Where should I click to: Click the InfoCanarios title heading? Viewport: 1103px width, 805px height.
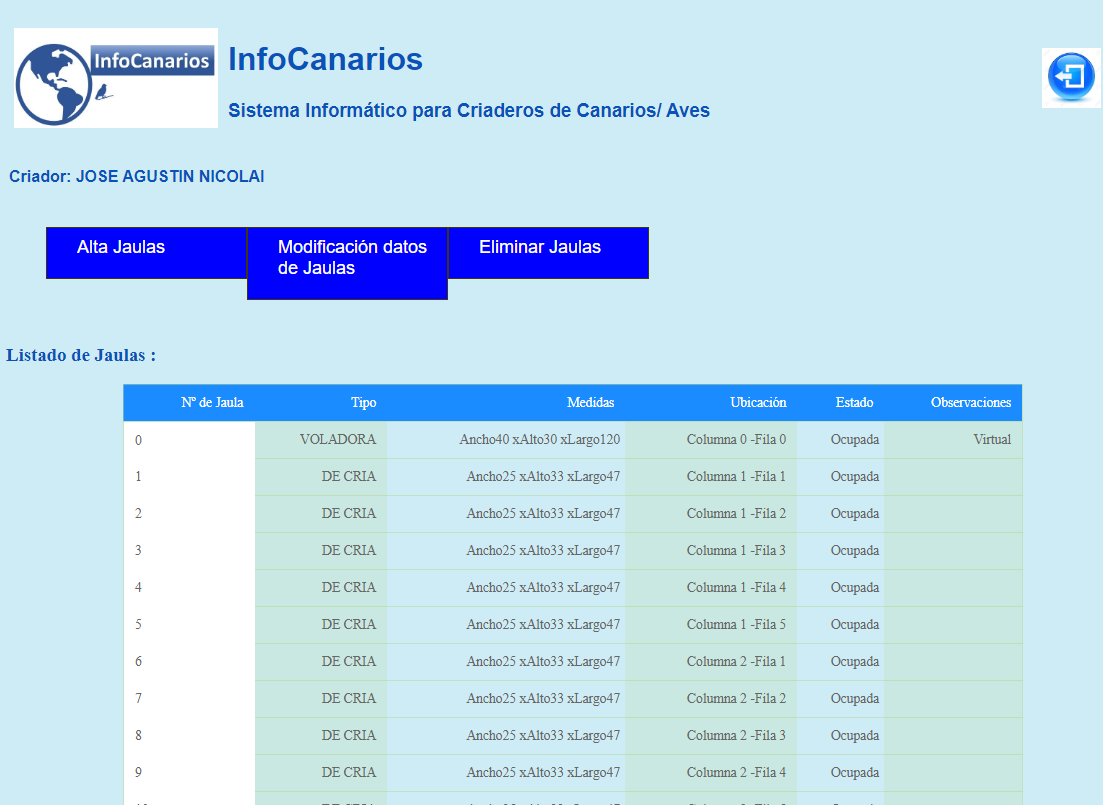325,60
